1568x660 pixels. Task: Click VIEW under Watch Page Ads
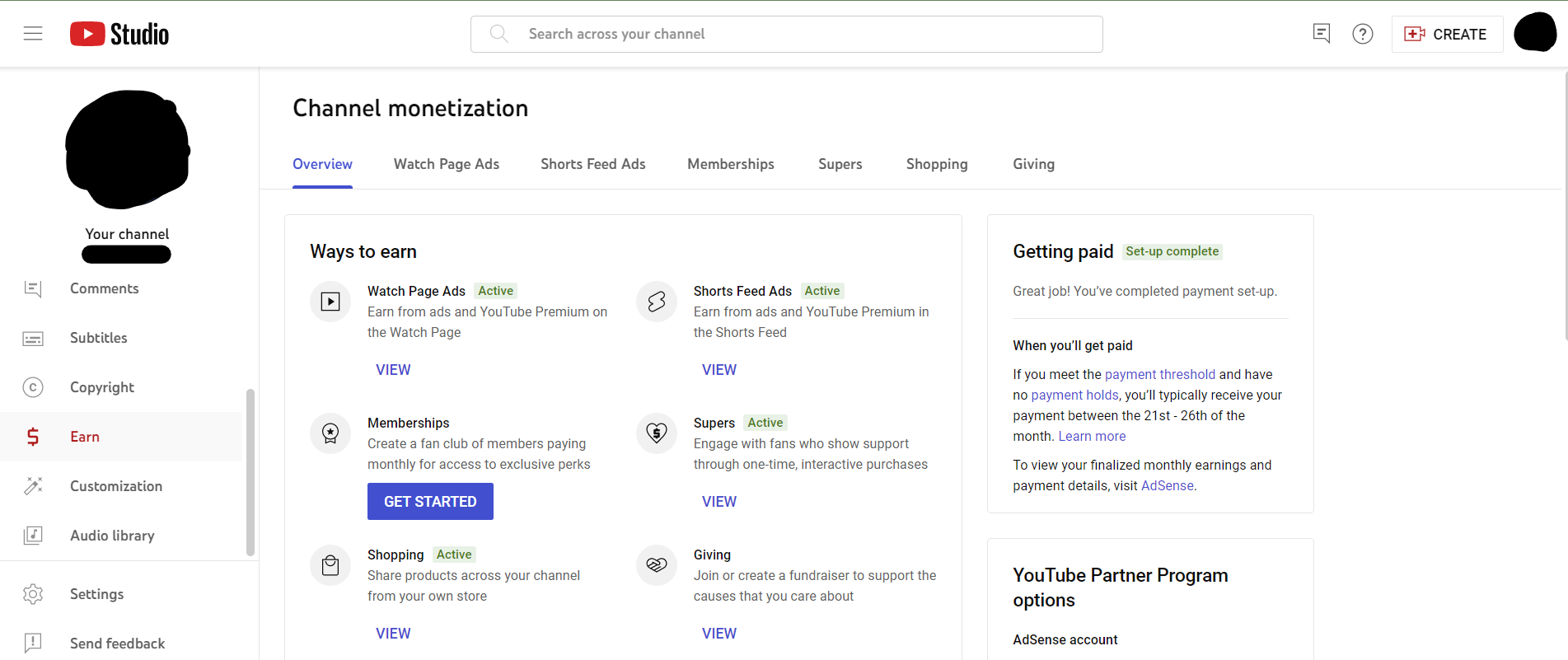(x=393, y=370)
